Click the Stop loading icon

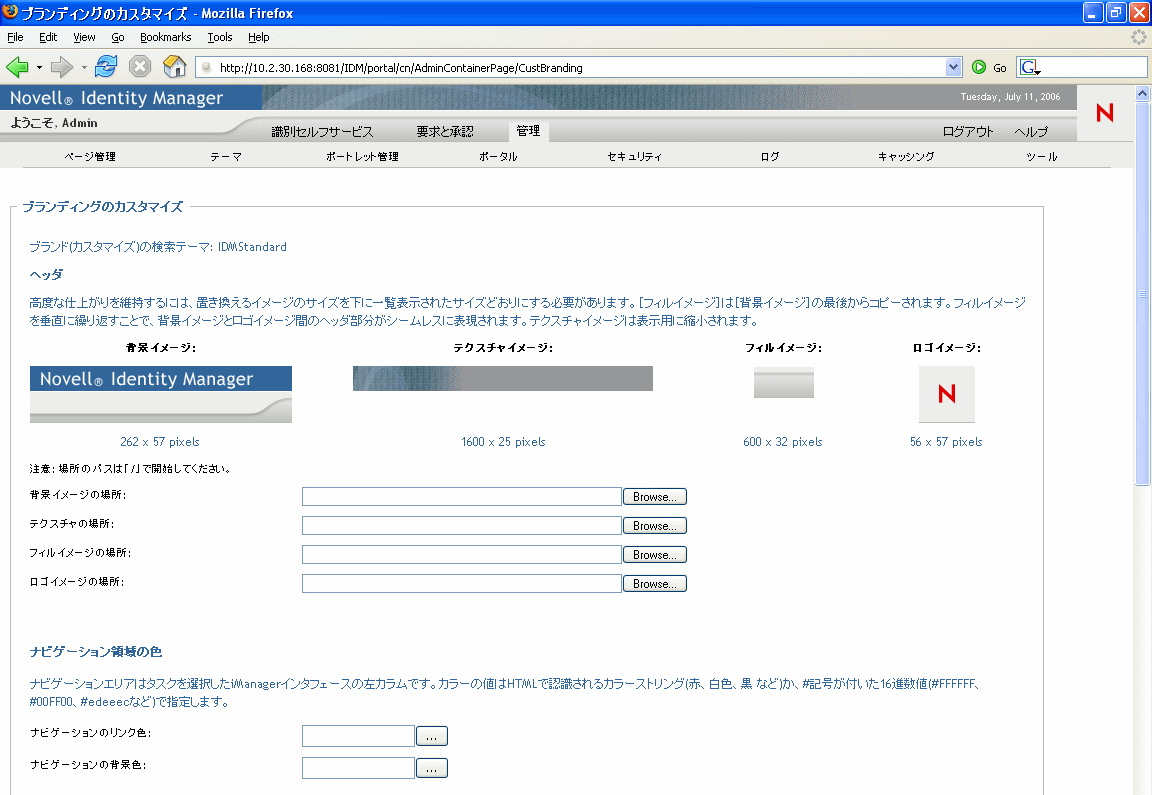138,67
